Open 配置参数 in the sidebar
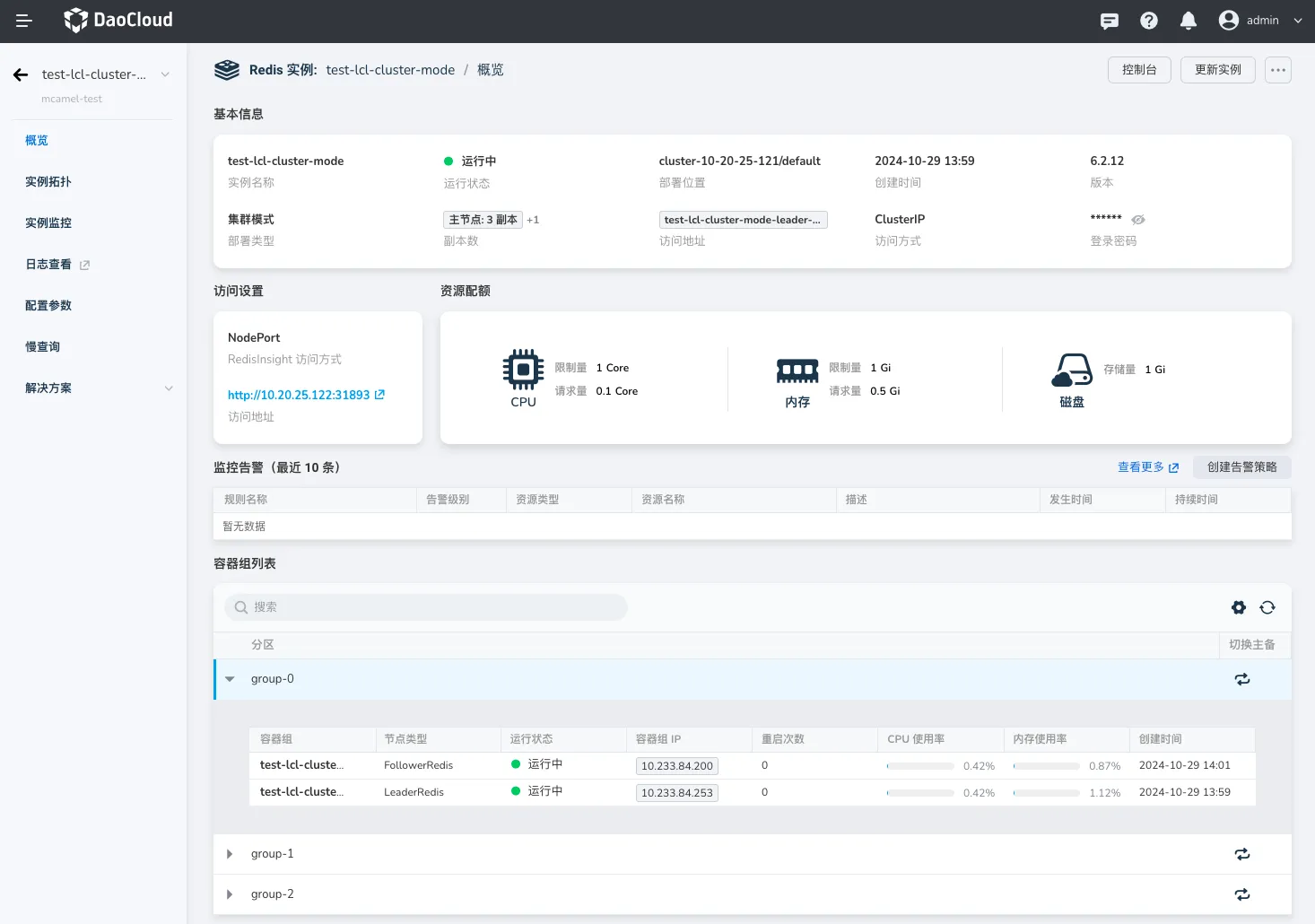The height and width of the screenshot is (924, 1315). (x=48, y=306)
